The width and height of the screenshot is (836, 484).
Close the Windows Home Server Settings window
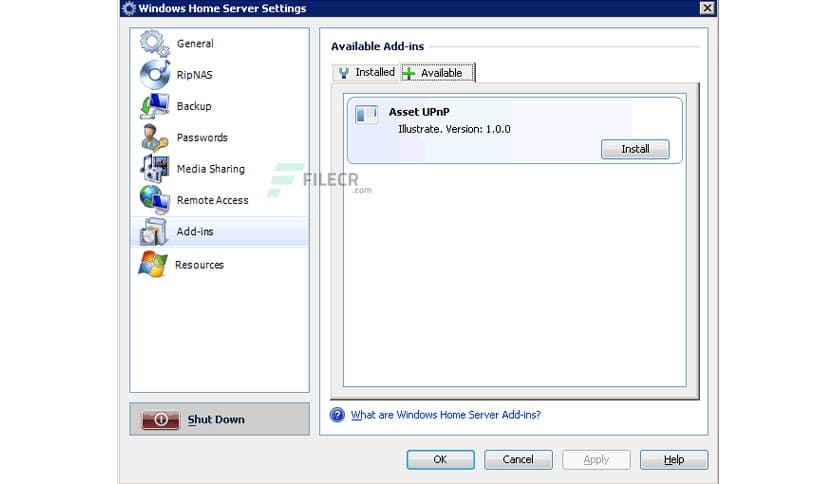[x=707, y=8]
